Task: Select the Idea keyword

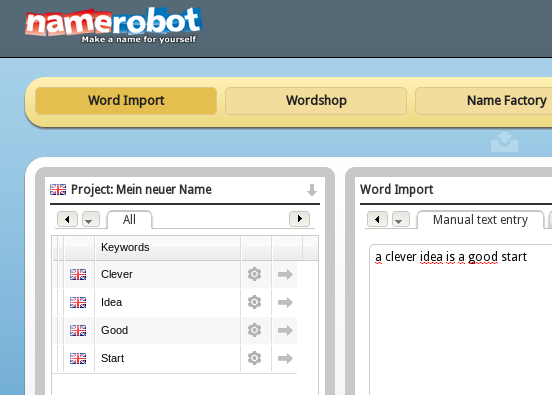Action: pyautogui.click(x=112, y=302)
